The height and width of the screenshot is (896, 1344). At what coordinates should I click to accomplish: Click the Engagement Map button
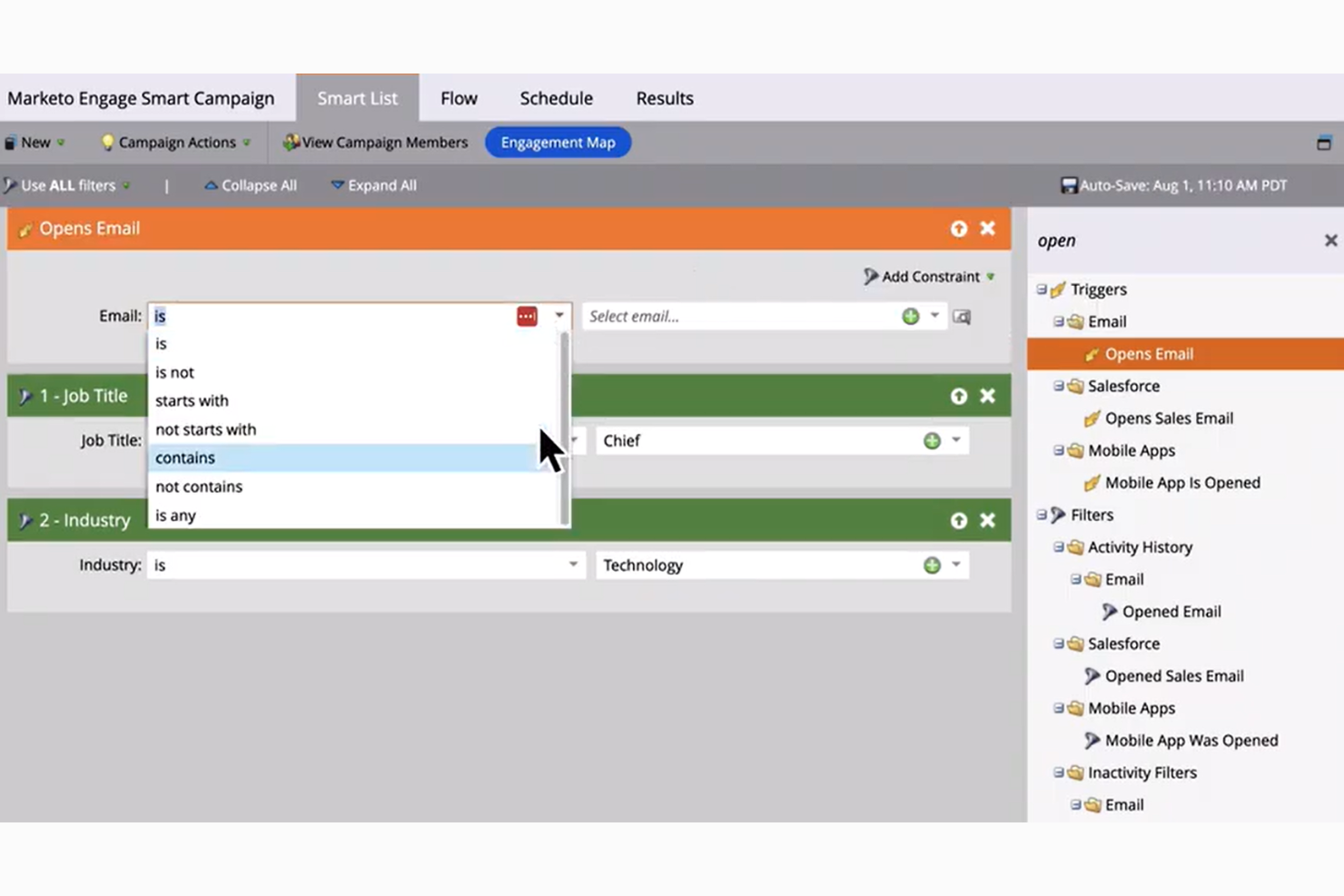(558, 143)
